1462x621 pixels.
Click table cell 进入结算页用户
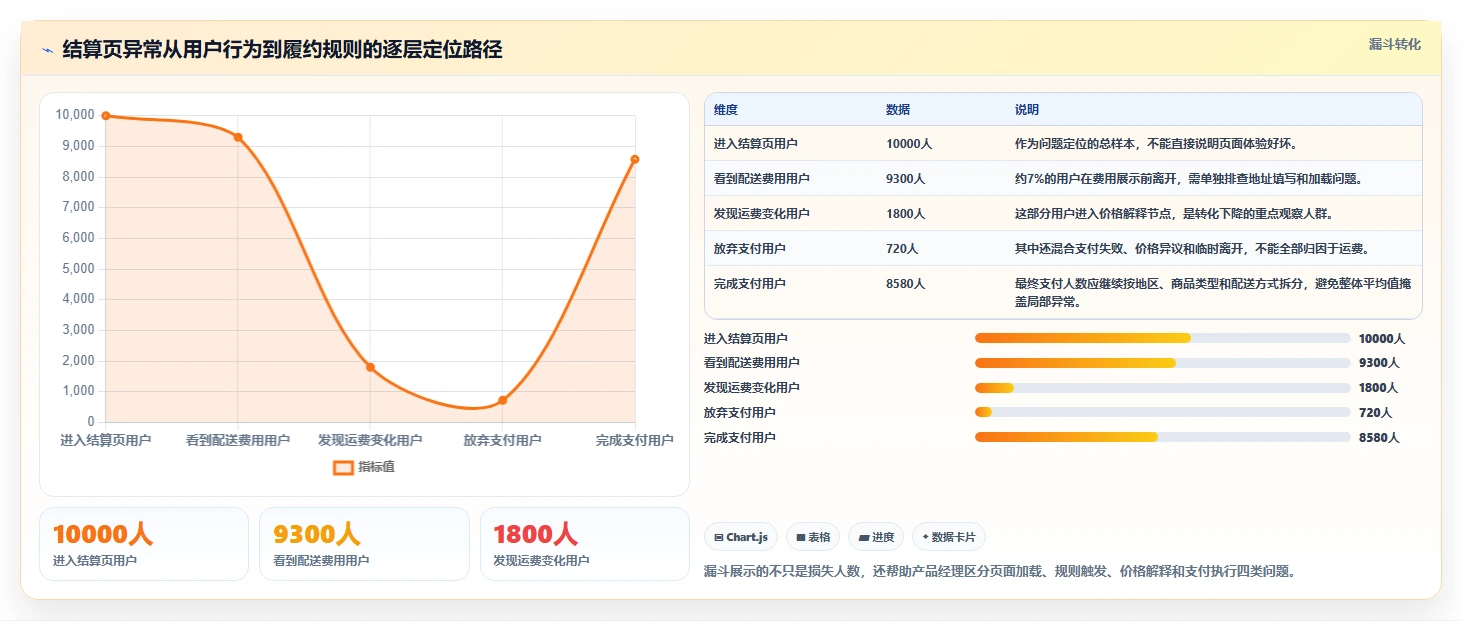point(756,144)
